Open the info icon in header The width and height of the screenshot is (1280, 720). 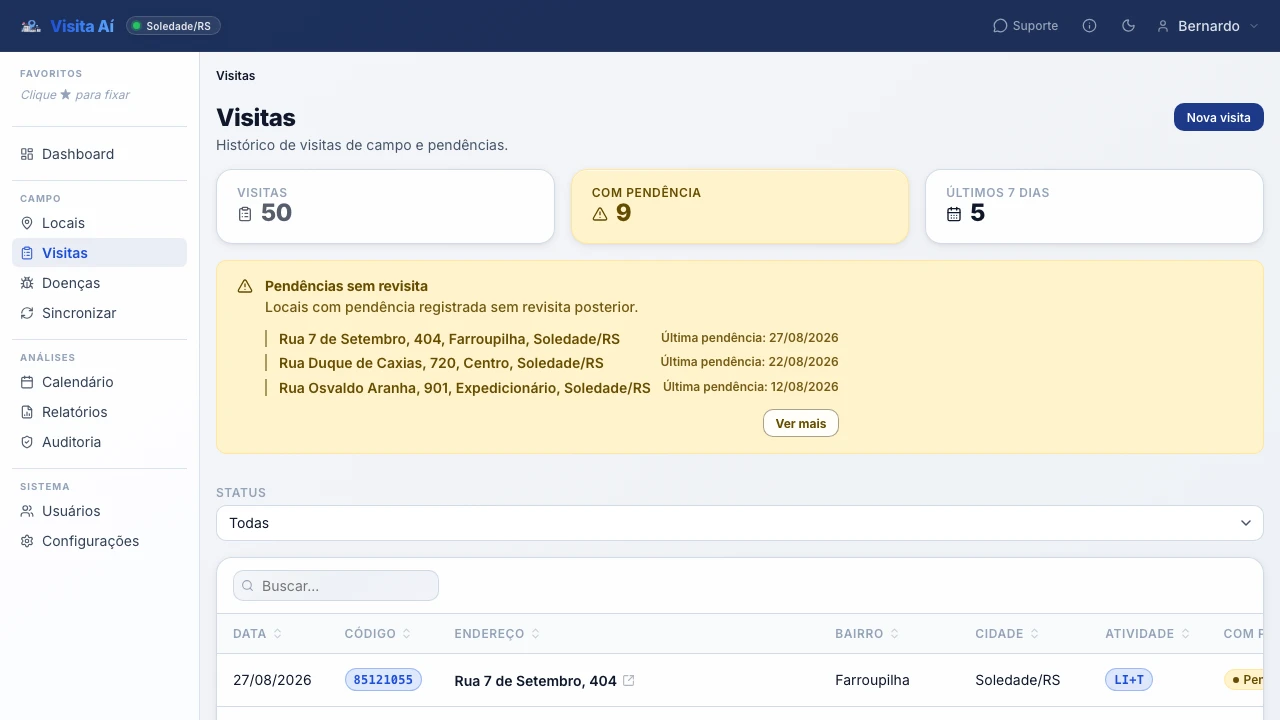click(x=1090, y=26)
